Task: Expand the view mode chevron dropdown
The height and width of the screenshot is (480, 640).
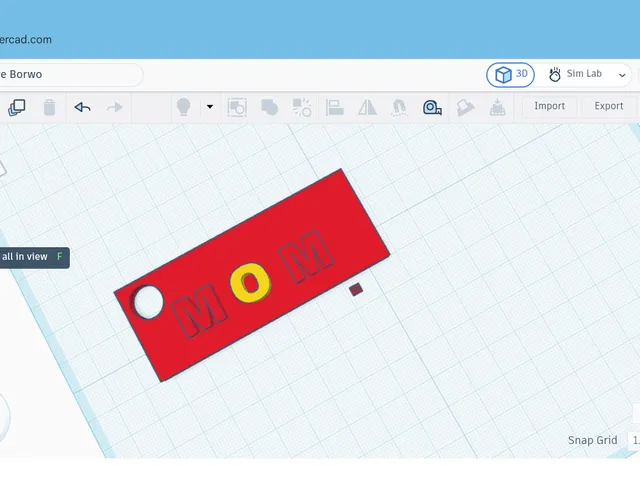Action: pos(622,75)
